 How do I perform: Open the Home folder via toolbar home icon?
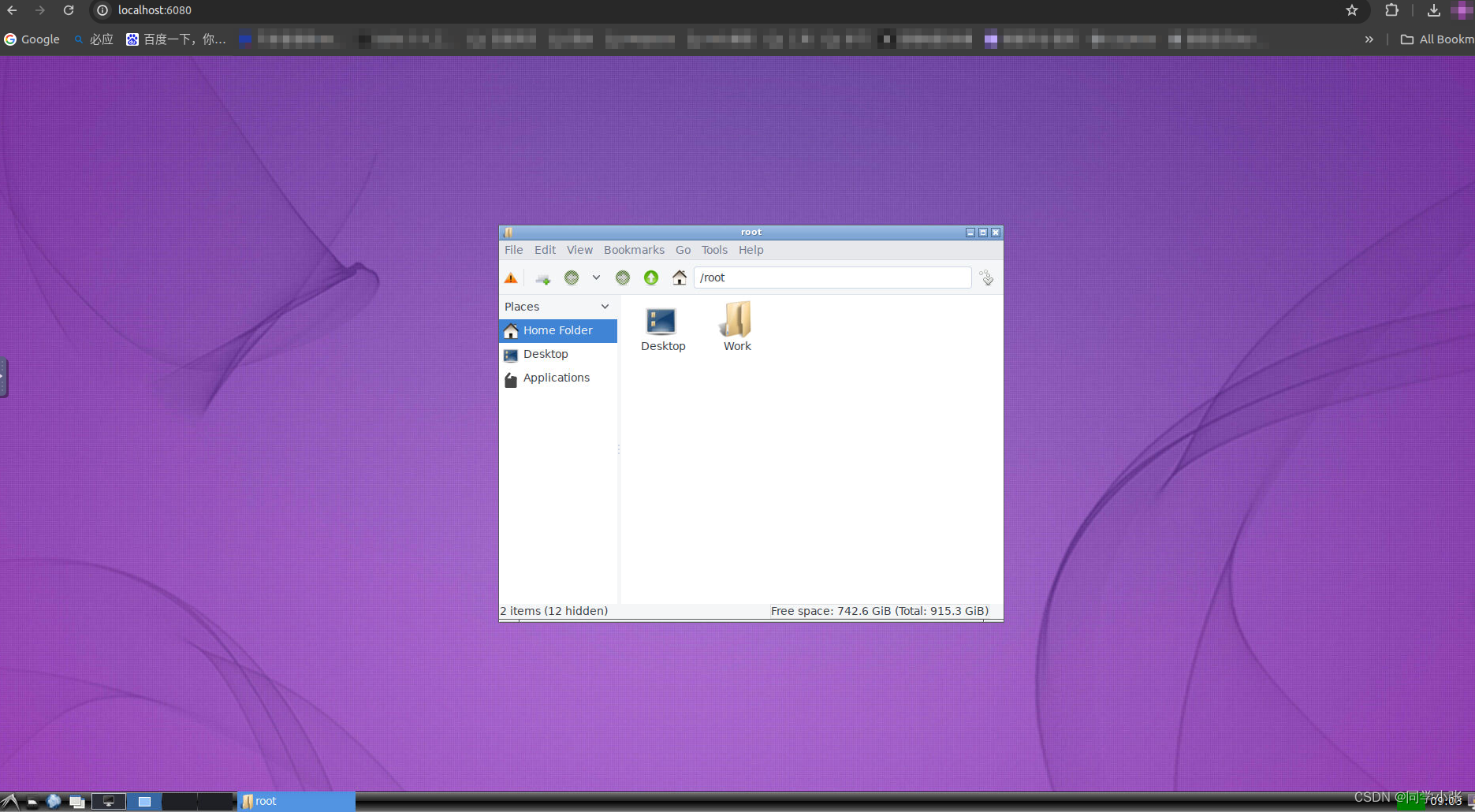tap(679, 277)
